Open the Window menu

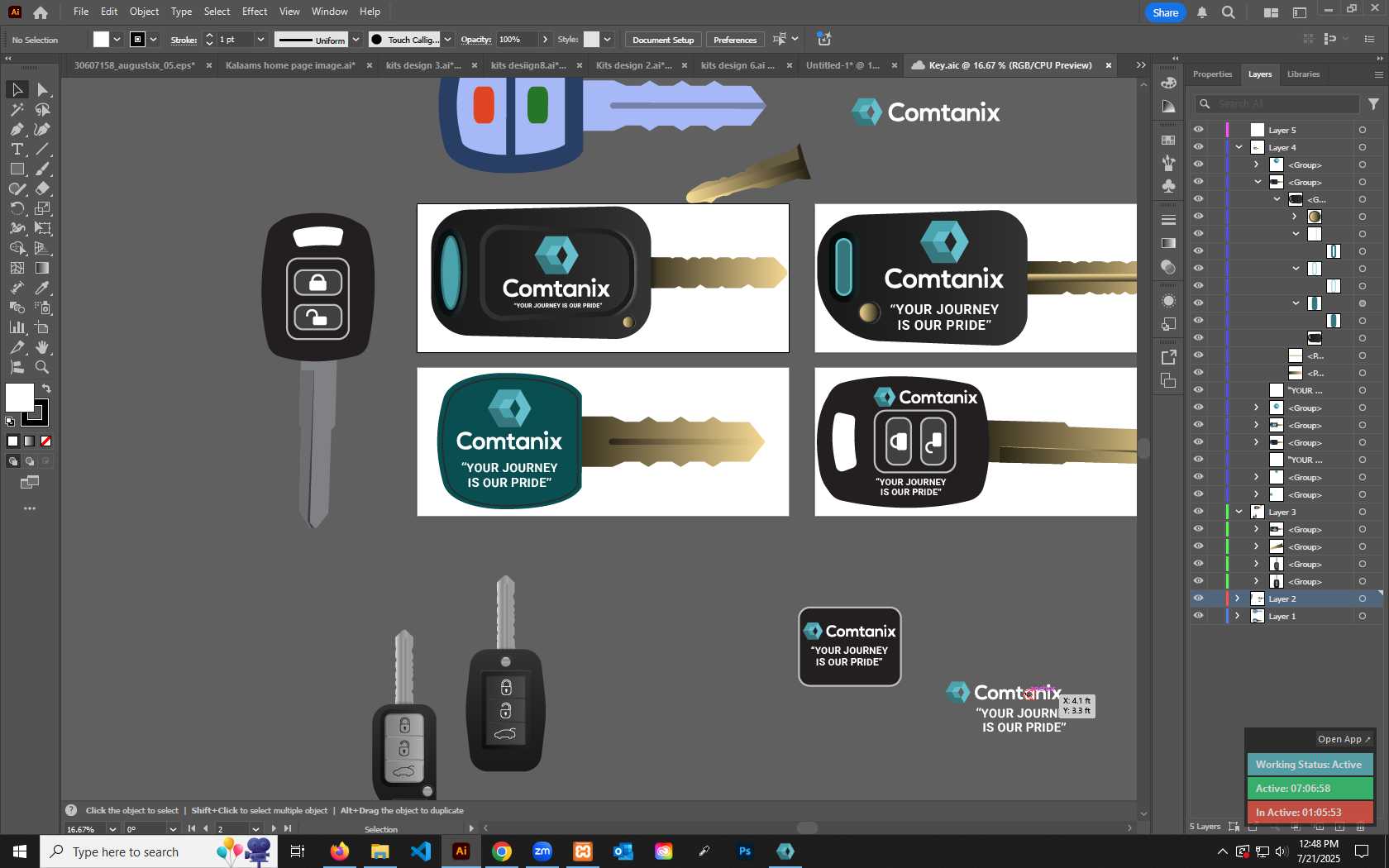[x=329, y=12]
